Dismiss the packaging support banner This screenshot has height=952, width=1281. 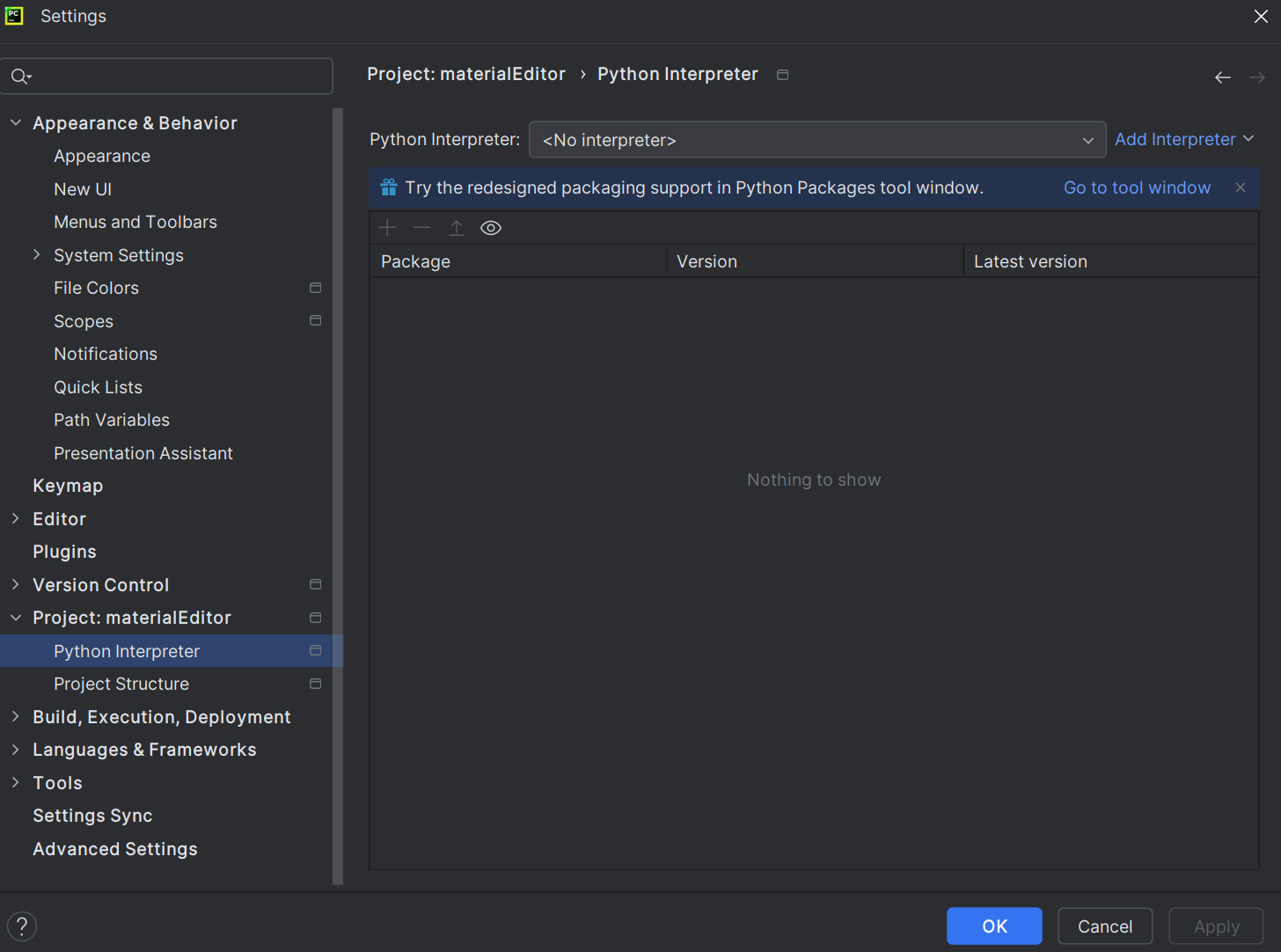click(x=1241, y=187)
